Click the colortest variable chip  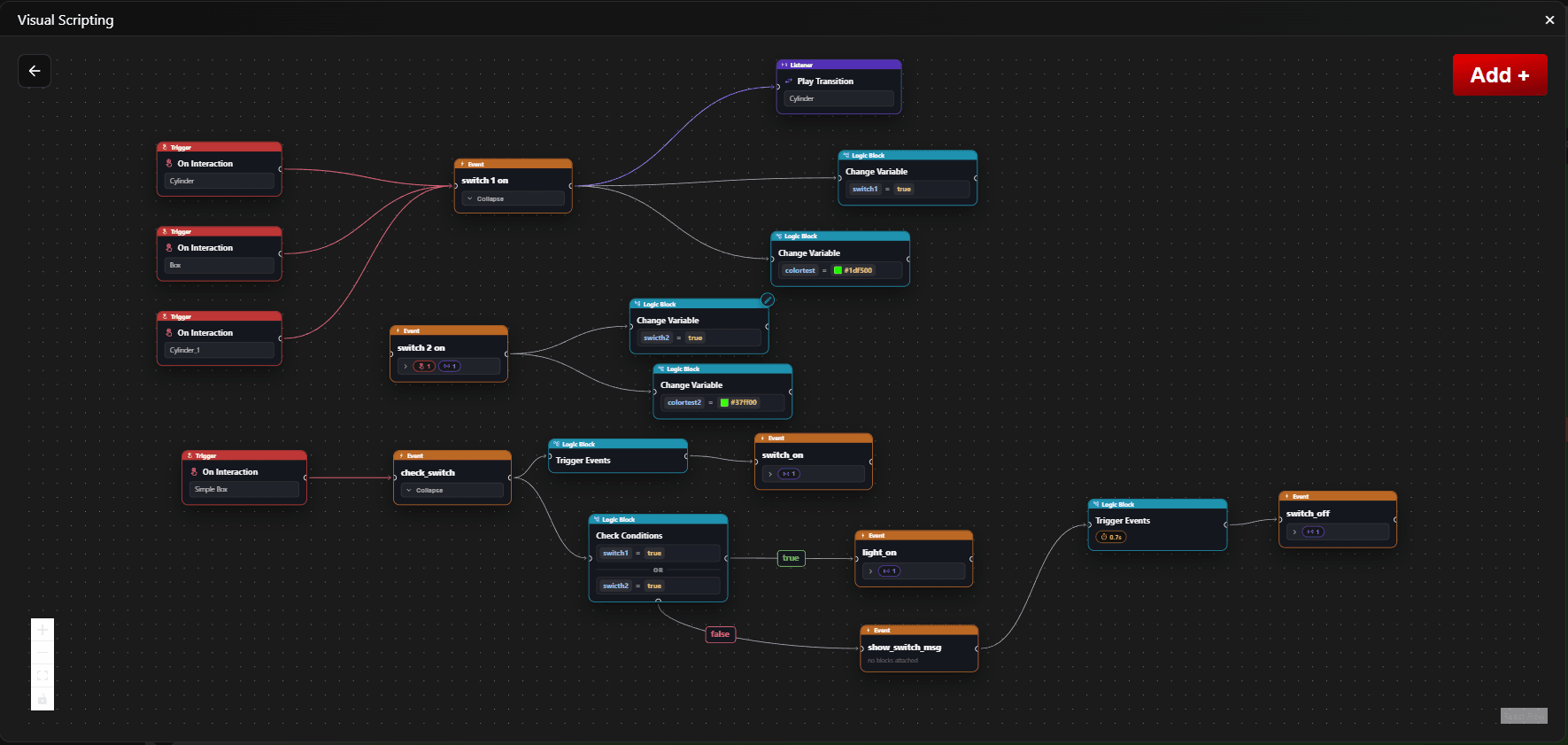coord(799,270)
